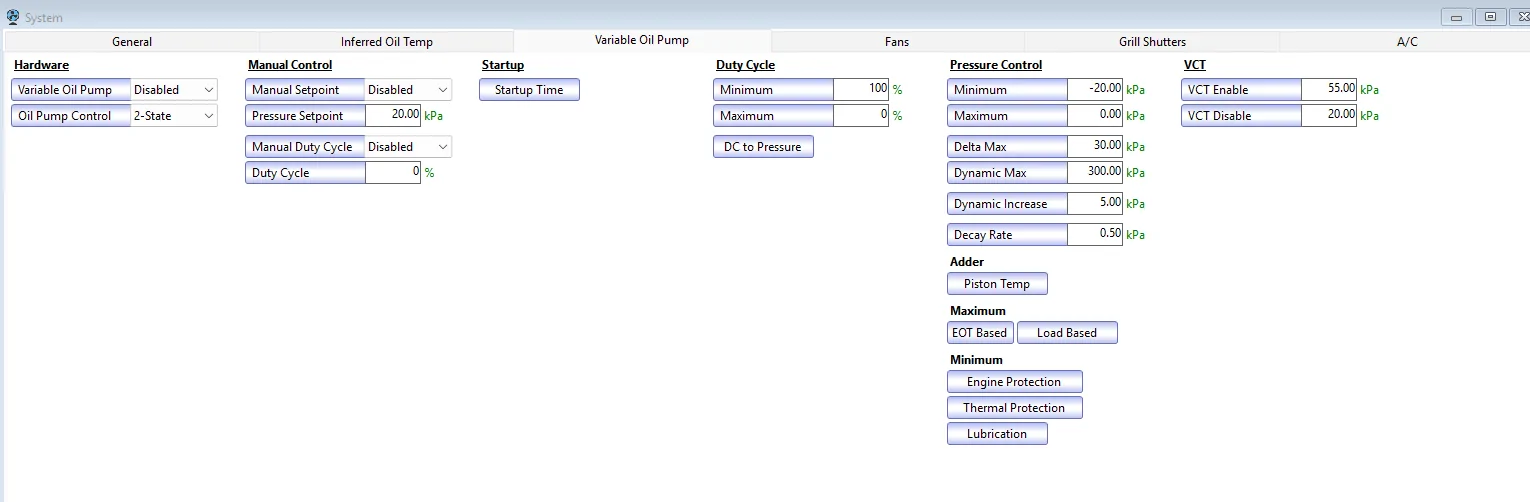This screenshot has height=502, width=1530.
Task: Click the Pressure Control section heading
Action: [996, 65]
